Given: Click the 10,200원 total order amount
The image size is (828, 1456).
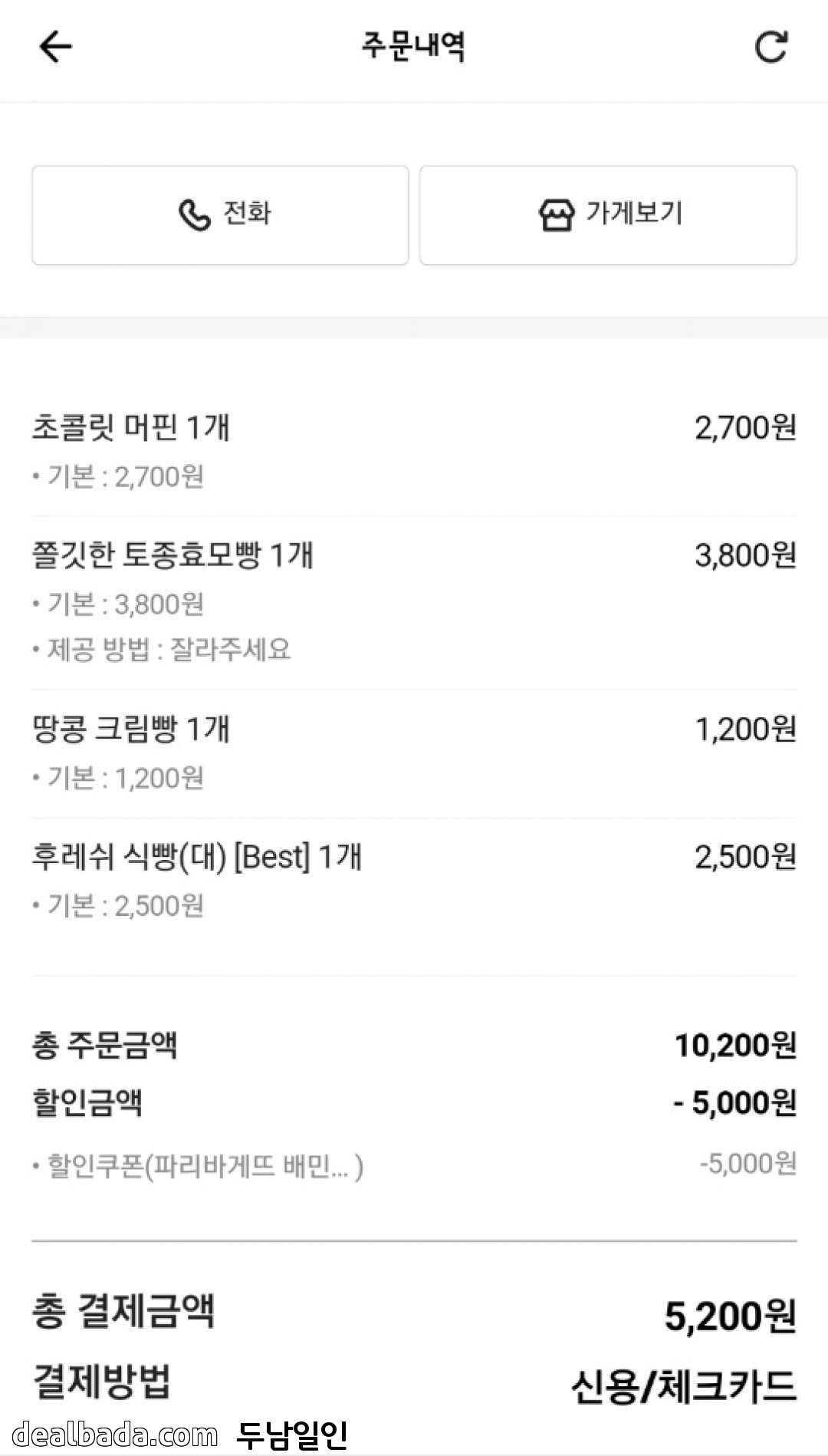Looking at the screenshot, I should 735,1045.
